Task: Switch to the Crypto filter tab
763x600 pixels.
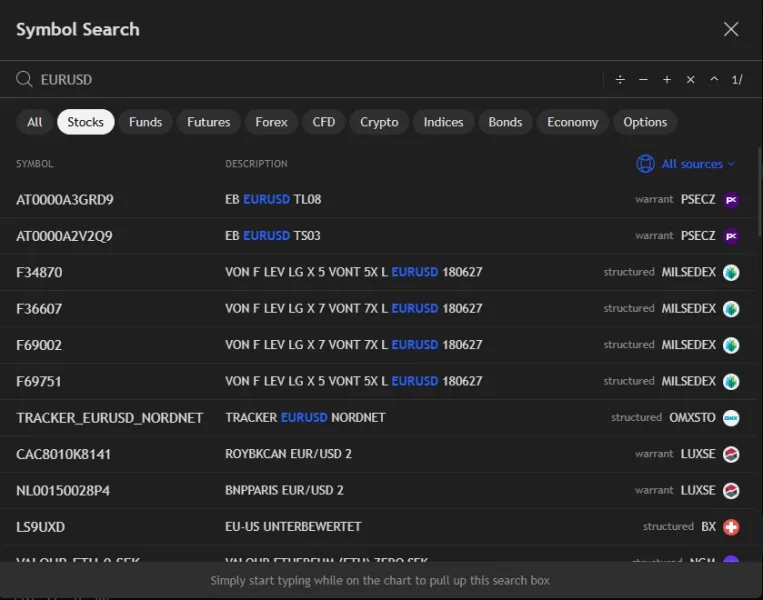Action: click(379, 122)
